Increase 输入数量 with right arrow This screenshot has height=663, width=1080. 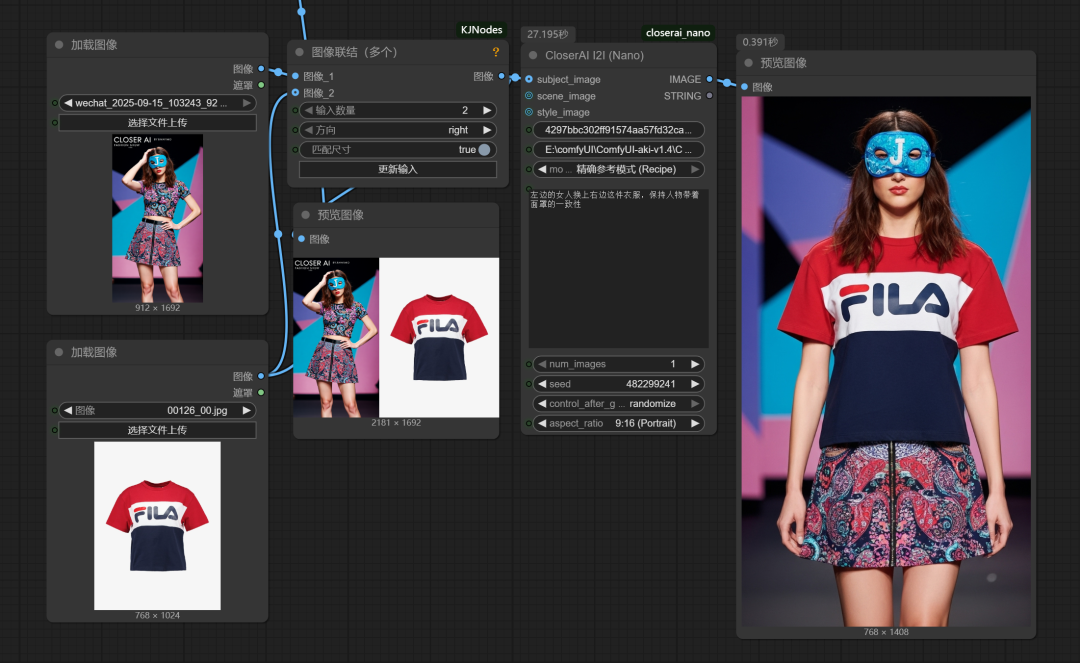(x=487, y=110)
